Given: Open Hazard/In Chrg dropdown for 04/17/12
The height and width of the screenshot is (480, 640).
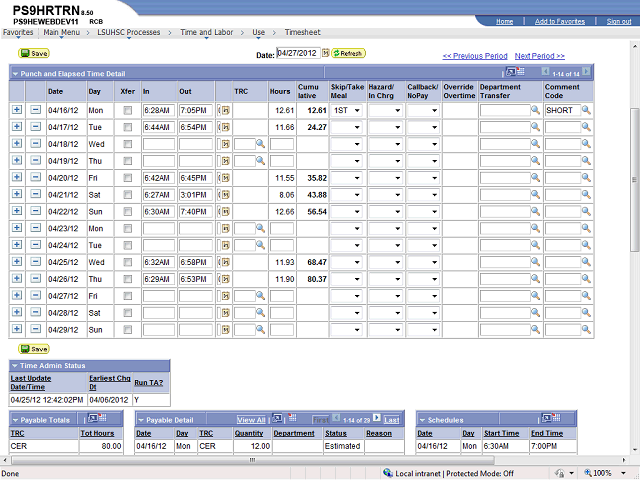Looking at the screenshot, I should 385,127.
